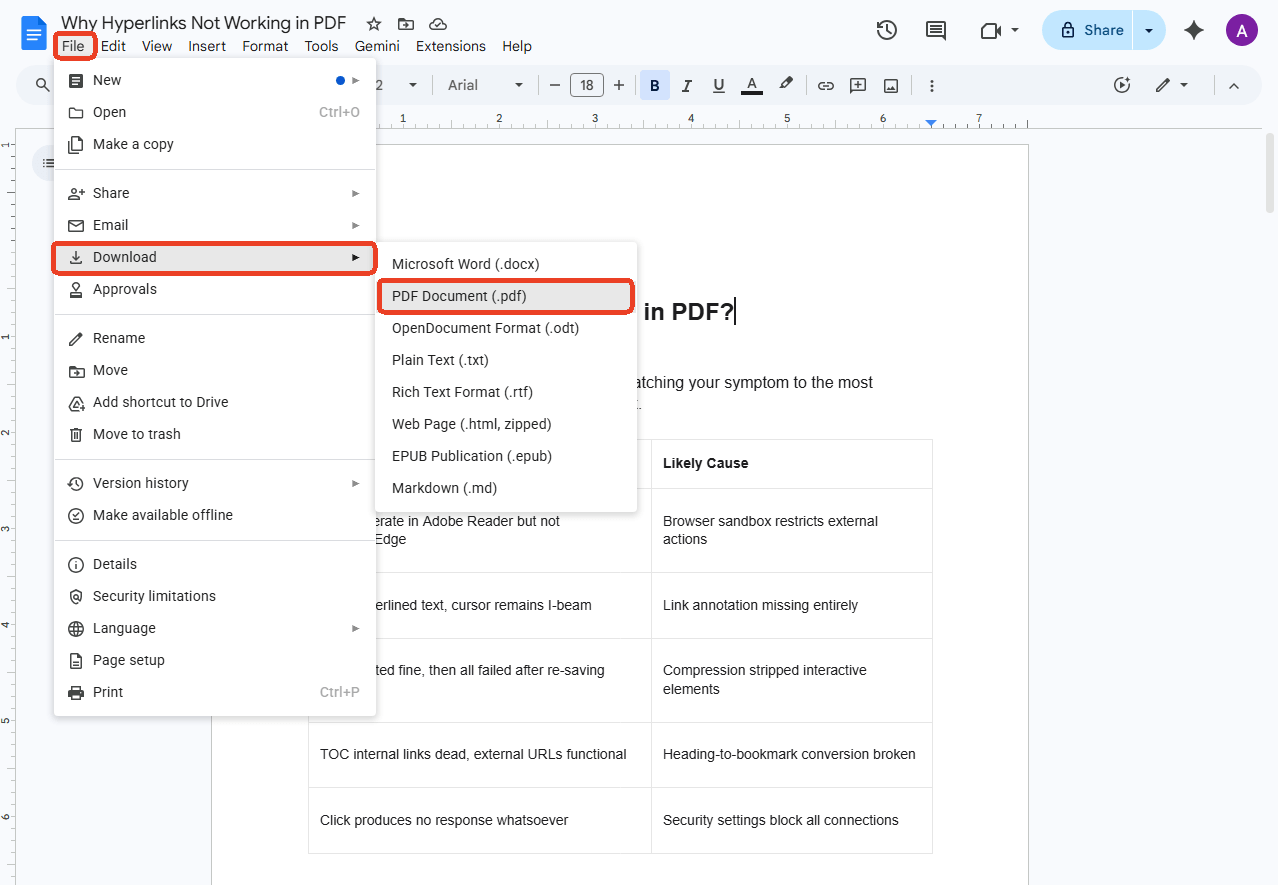Toggle Italic formatting

point(687,85)
